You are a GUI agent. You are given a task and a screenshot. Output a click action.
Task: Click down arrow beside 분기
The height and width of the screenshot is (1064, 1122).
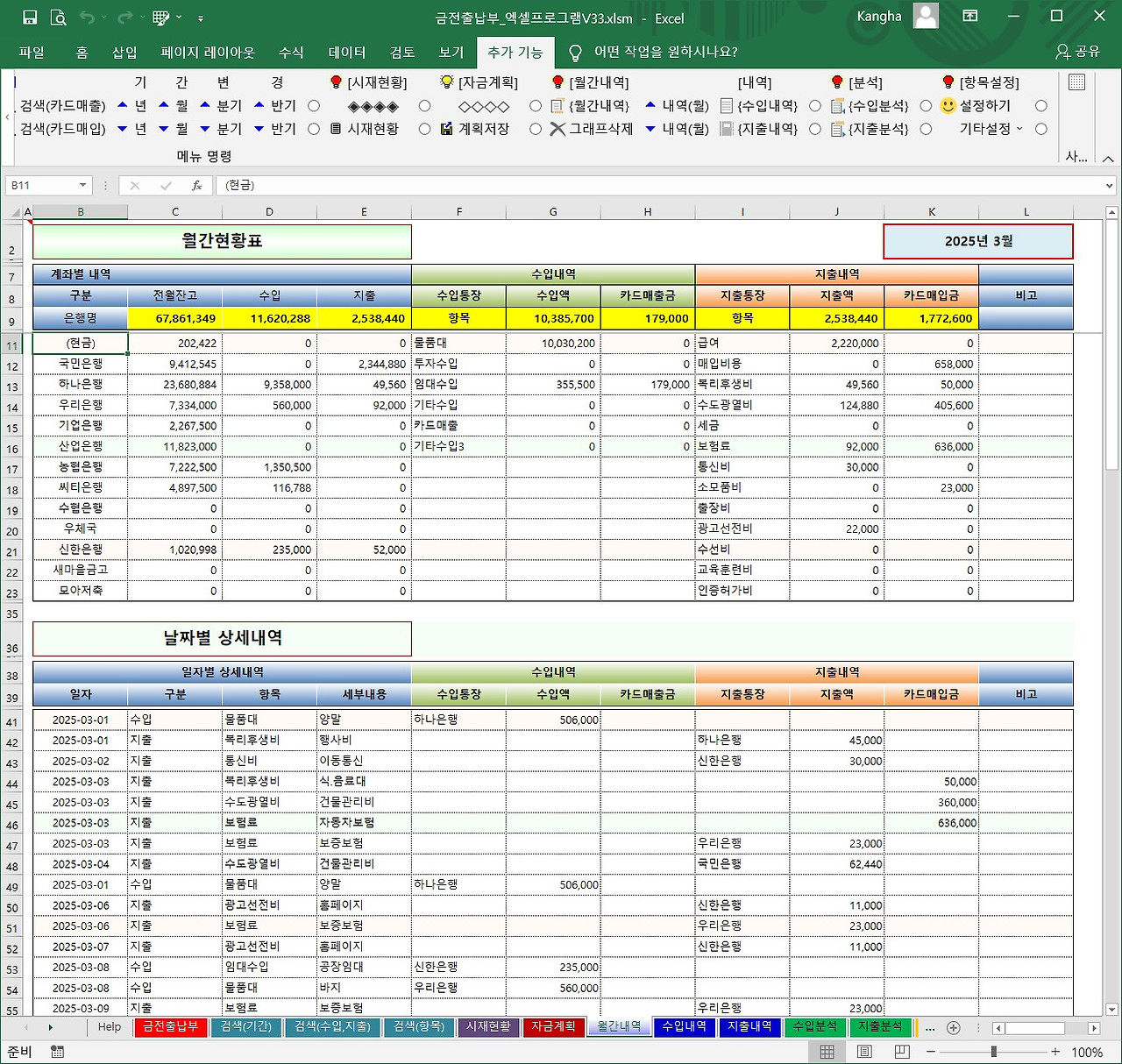(x=204, y=129)
